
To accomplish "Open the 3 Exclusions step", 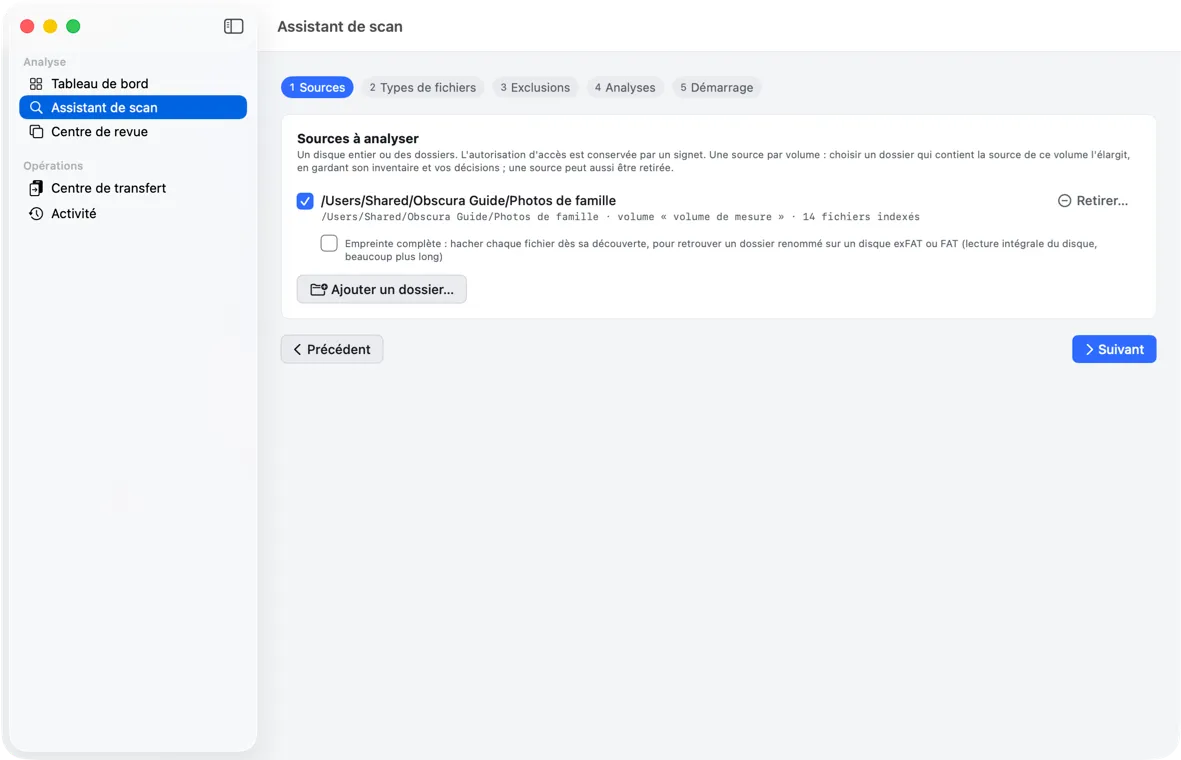I will 535,87.
